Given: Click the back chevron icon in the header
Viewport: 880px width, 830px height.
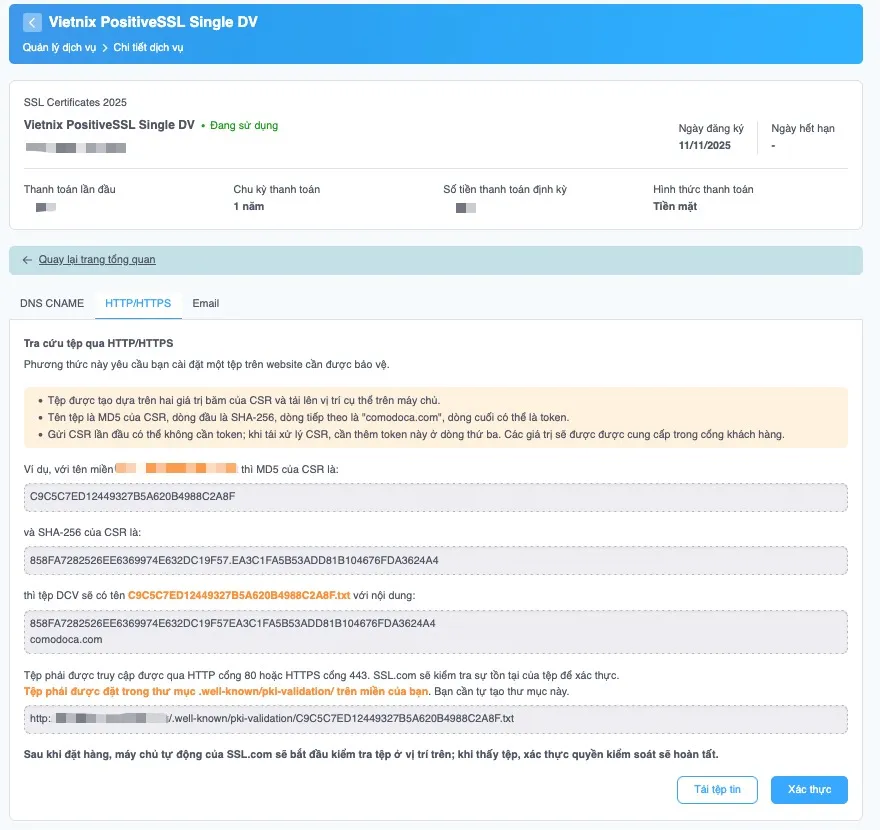Looking at the screenshot, I should coord(33,22).
